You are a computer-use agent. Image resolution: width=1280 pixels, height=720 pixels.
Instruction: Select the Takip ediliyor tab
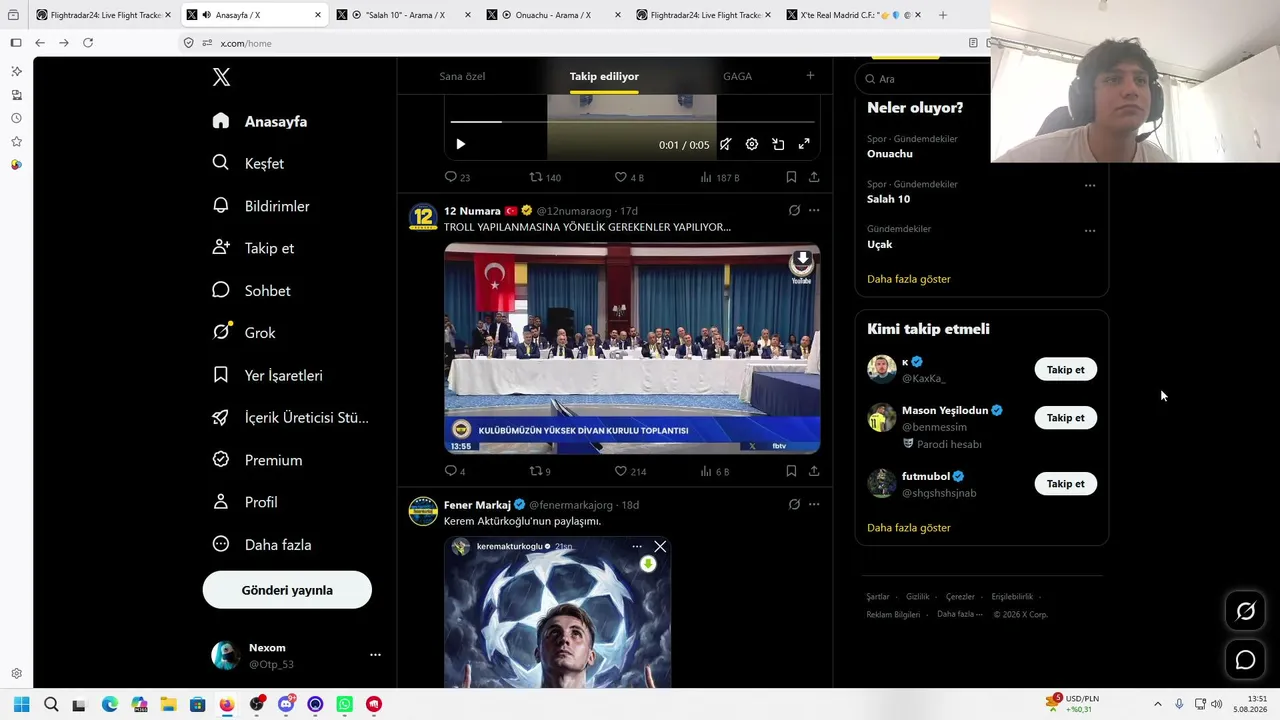point(604,76)
